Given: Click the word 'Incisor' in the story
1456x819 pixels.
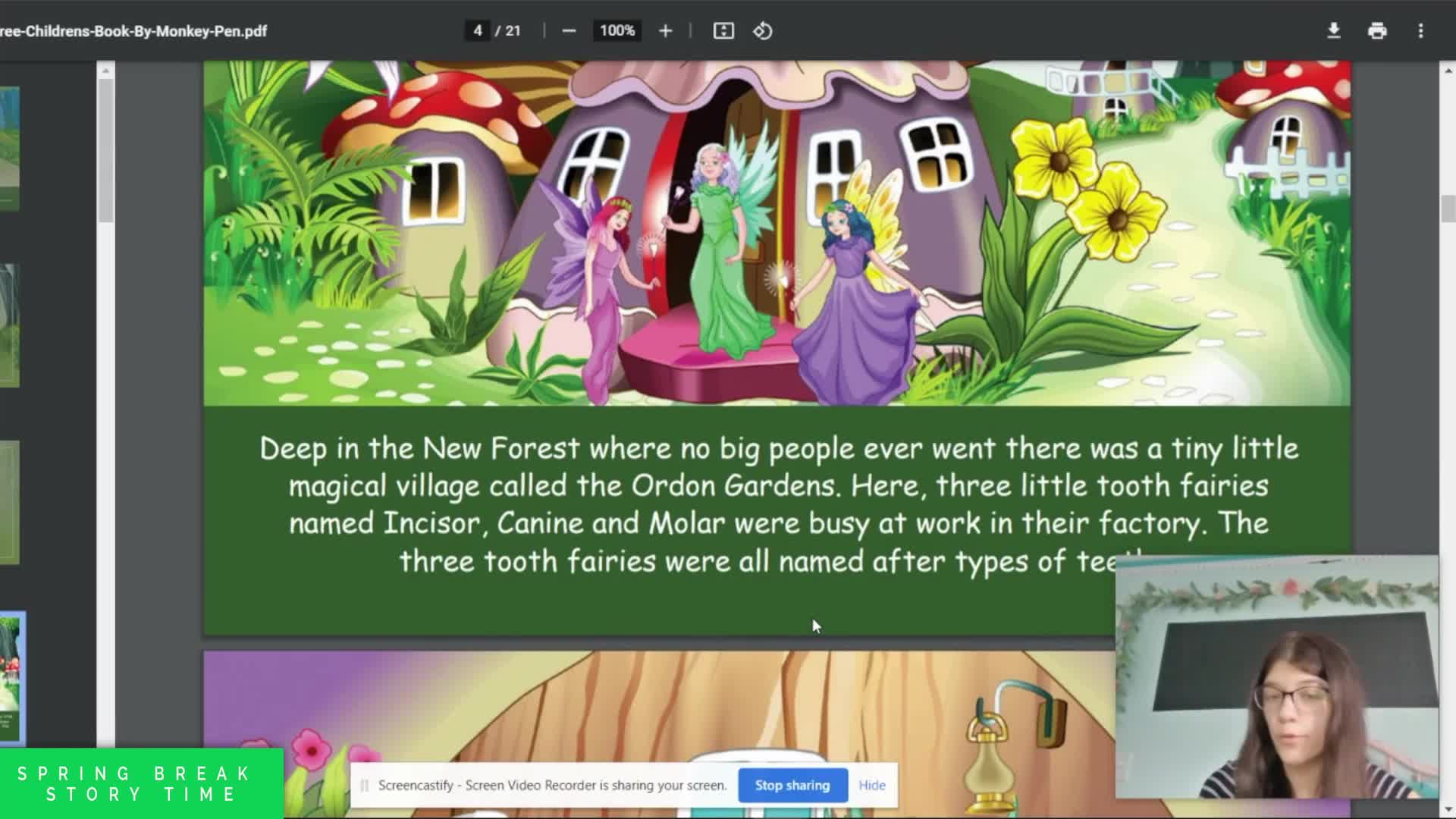Looking at the screenshot, I should [x=431, y=523].
